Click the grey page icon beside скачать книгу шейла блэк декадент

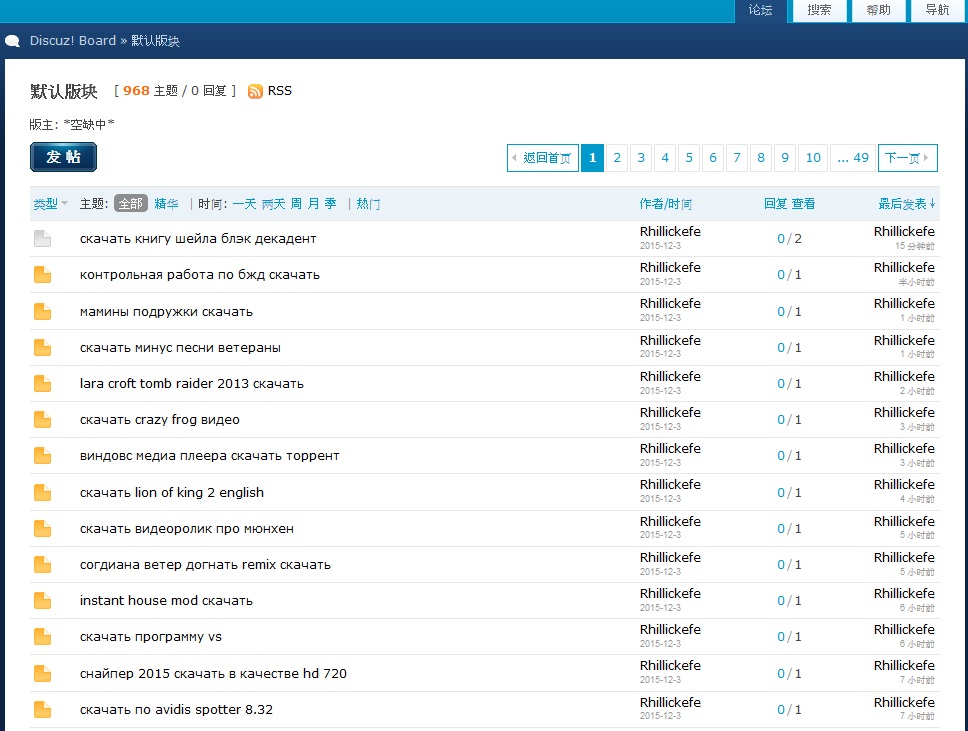point(43,238)
